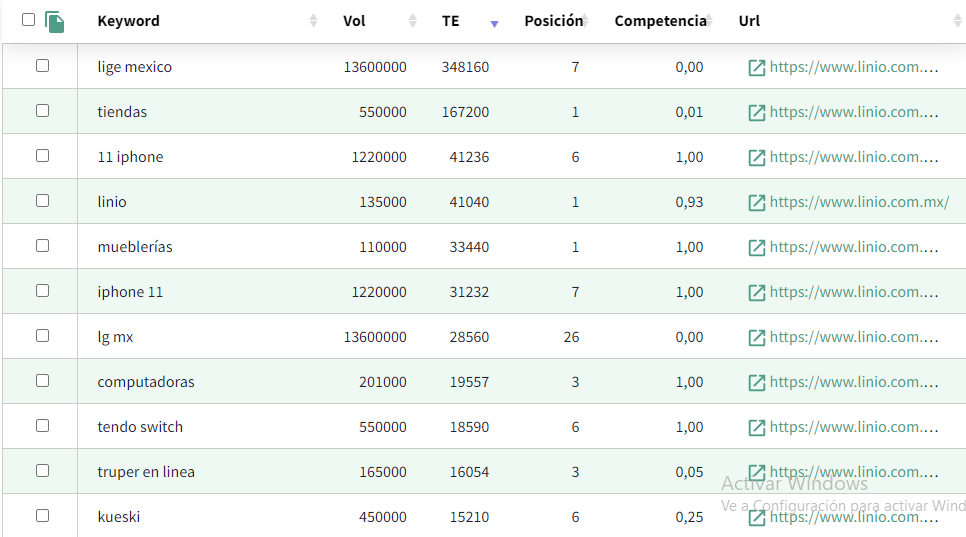
Task: Toggle the select-all checkbox in header
Action: tap(28, 19)
